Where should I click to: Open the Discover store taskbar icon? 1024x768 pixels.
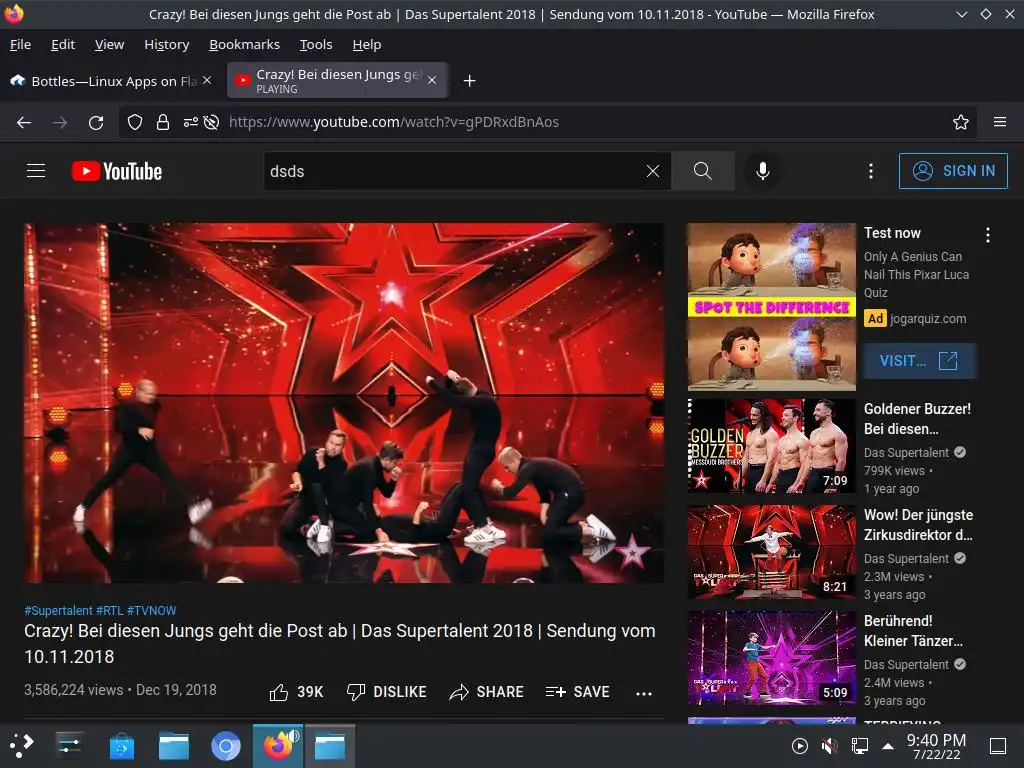pyautogui.click(x=121, y=746)
